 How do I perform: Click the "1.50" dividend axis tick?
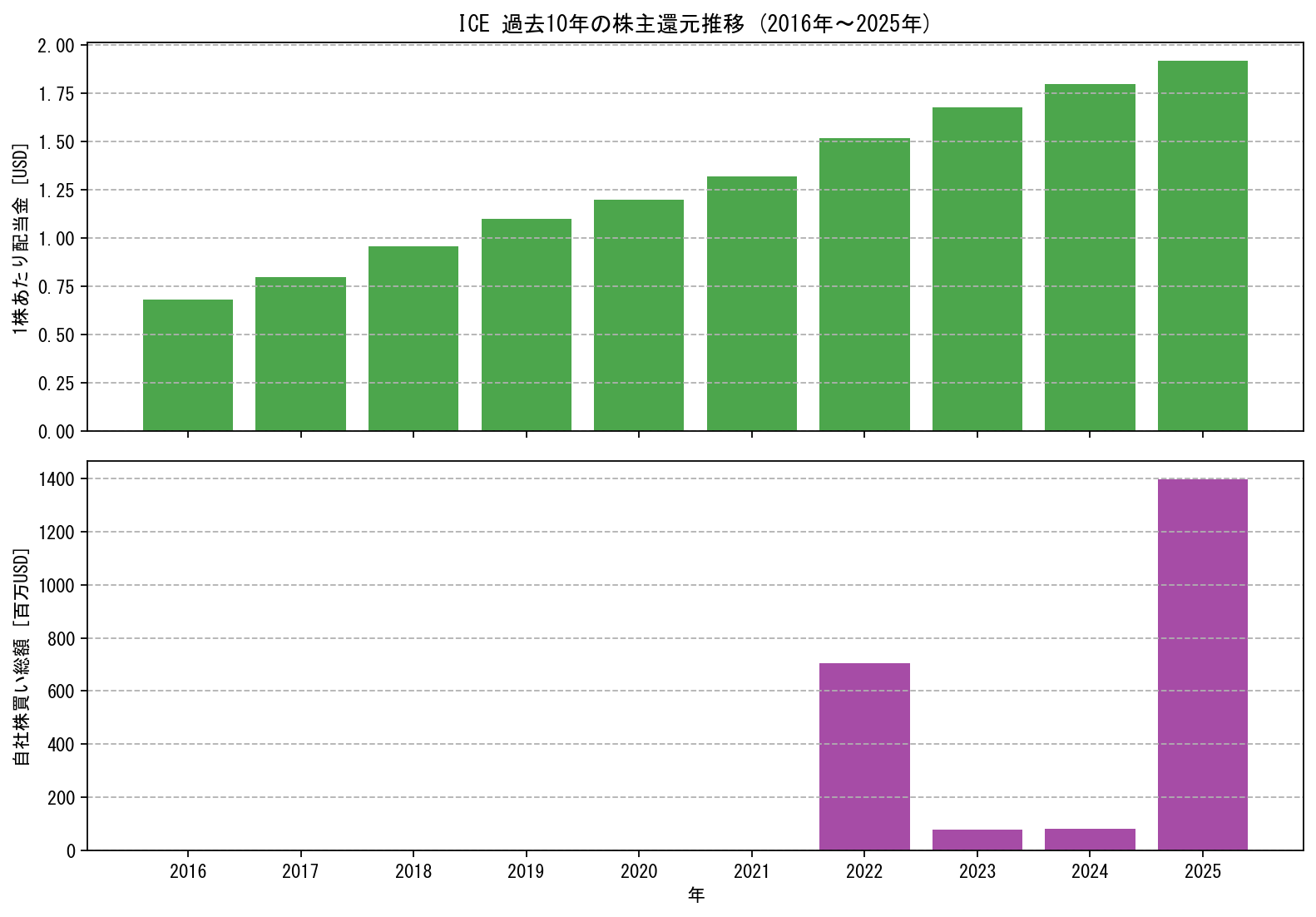[57, 142]
